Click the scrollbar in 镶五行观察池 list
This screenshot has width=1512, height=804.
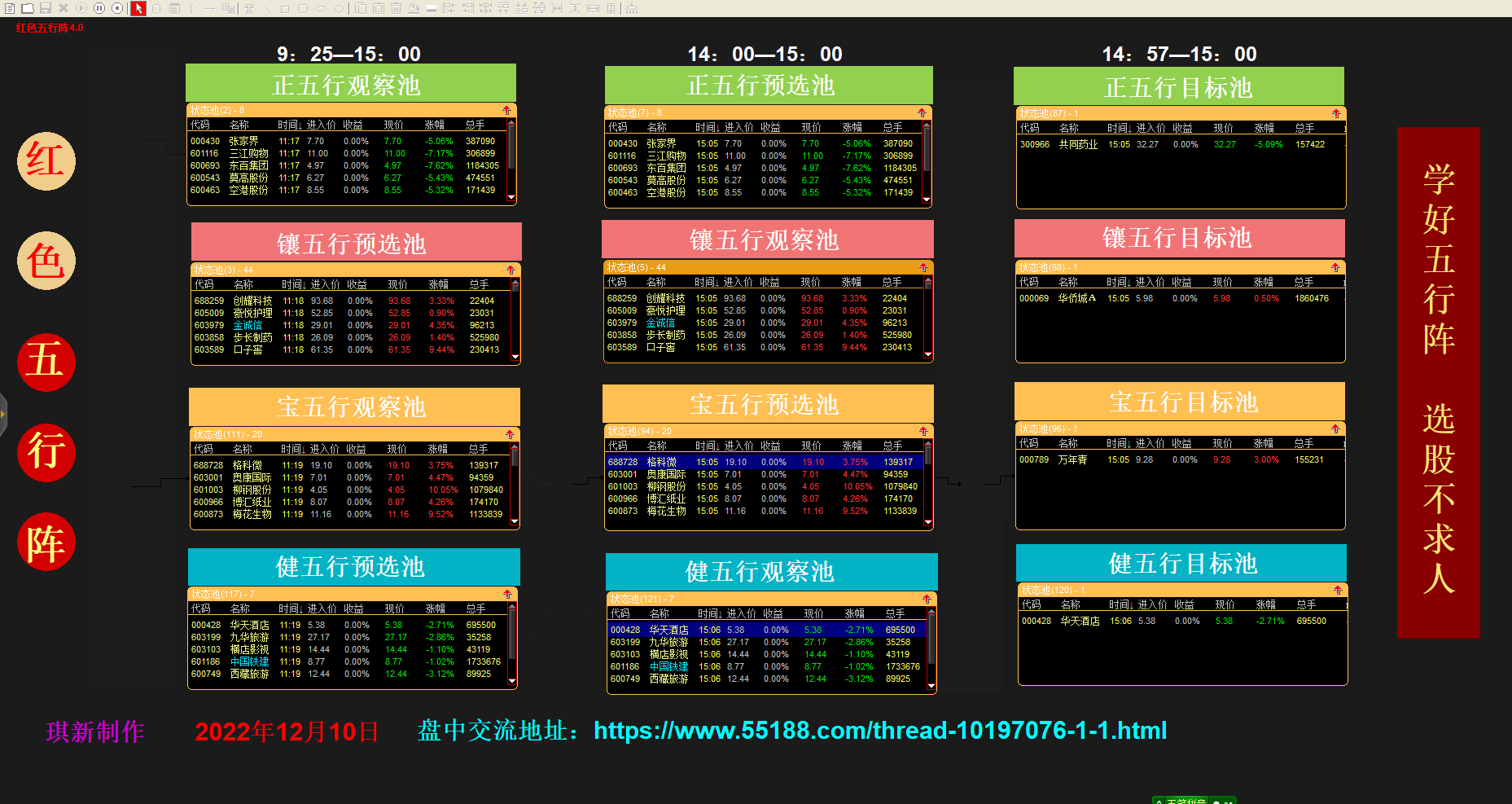[927, 318]
